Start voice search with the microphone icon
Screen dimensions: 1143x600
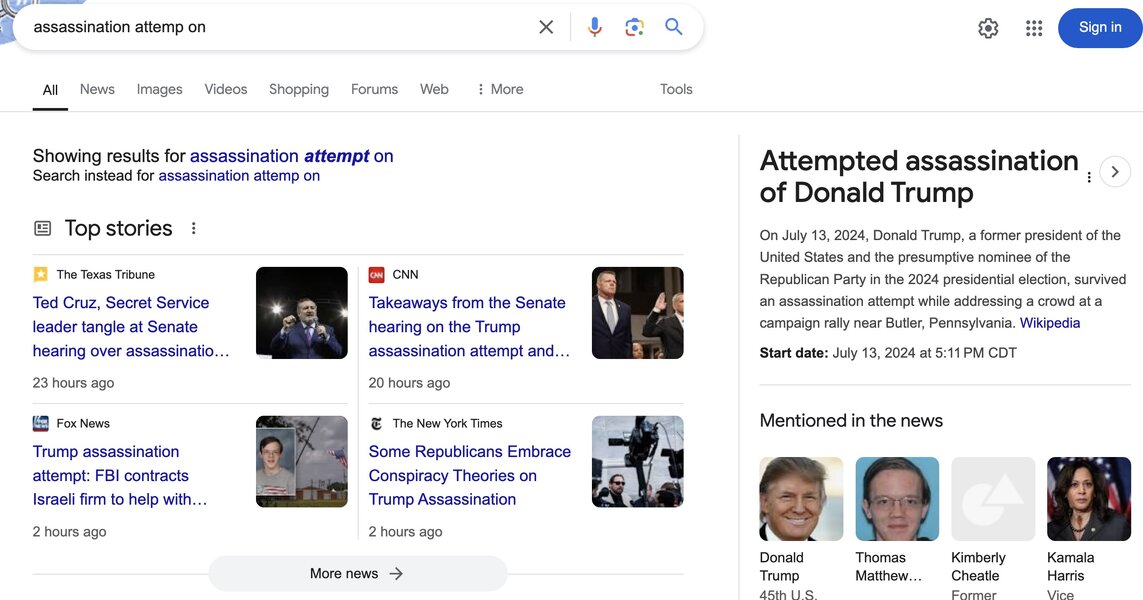pos(595,27)
